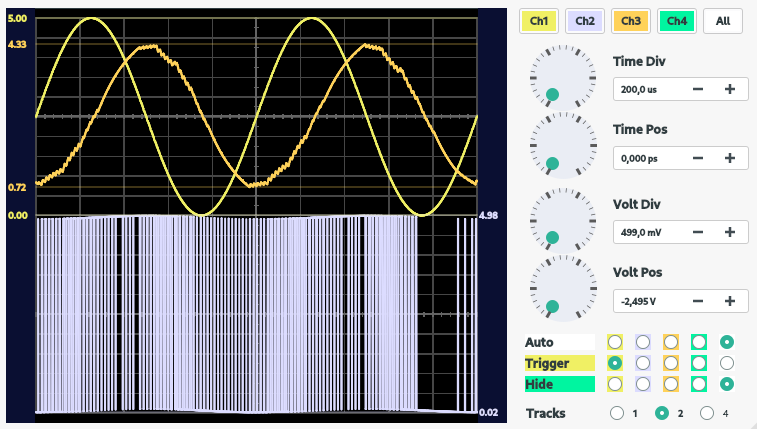Select Tracks option 4

[707, 413]
